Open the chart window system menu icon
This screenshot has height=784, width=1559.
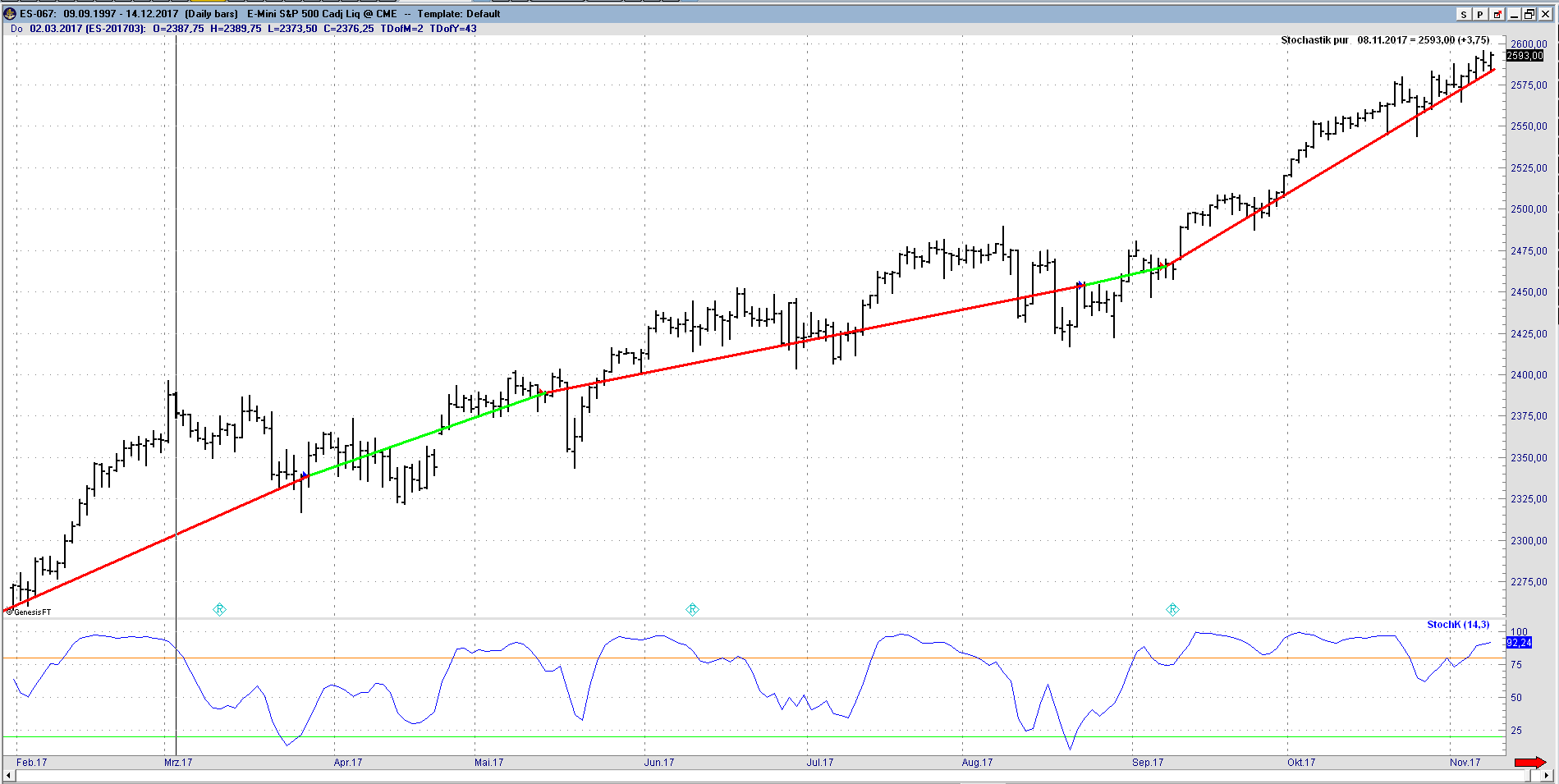[x=10, y=14]
